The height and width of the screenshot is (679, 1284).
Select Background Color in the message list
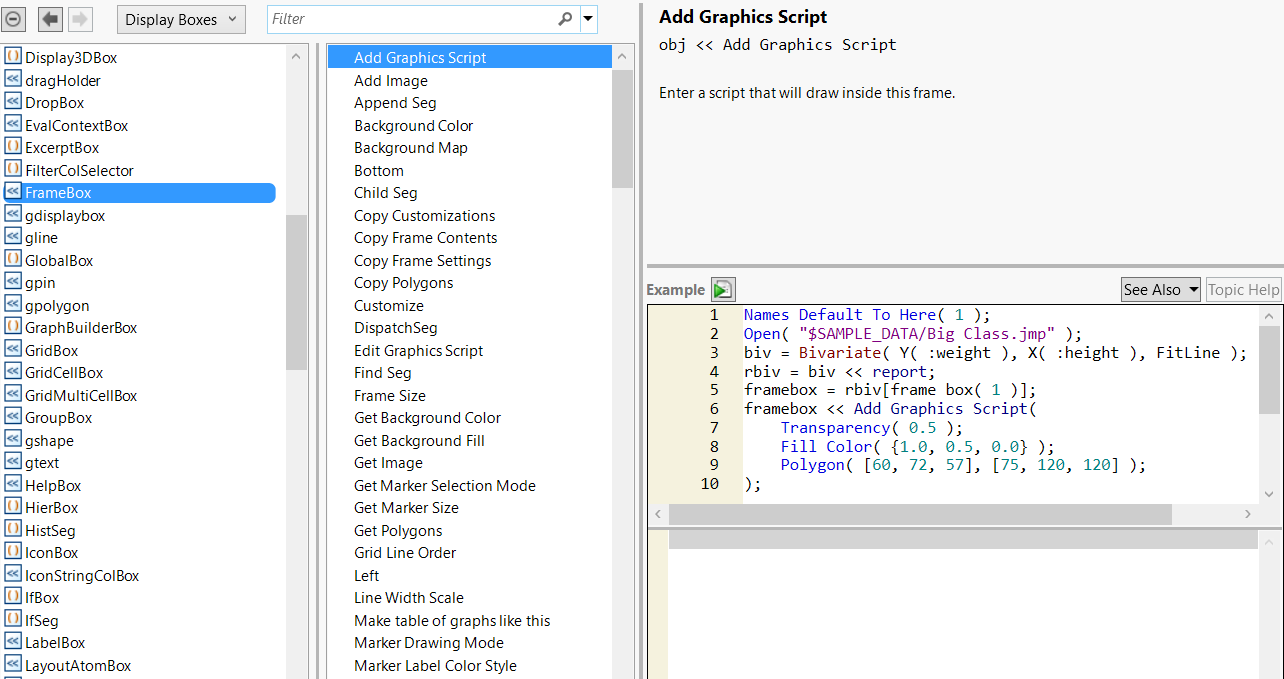coord(413,126)
